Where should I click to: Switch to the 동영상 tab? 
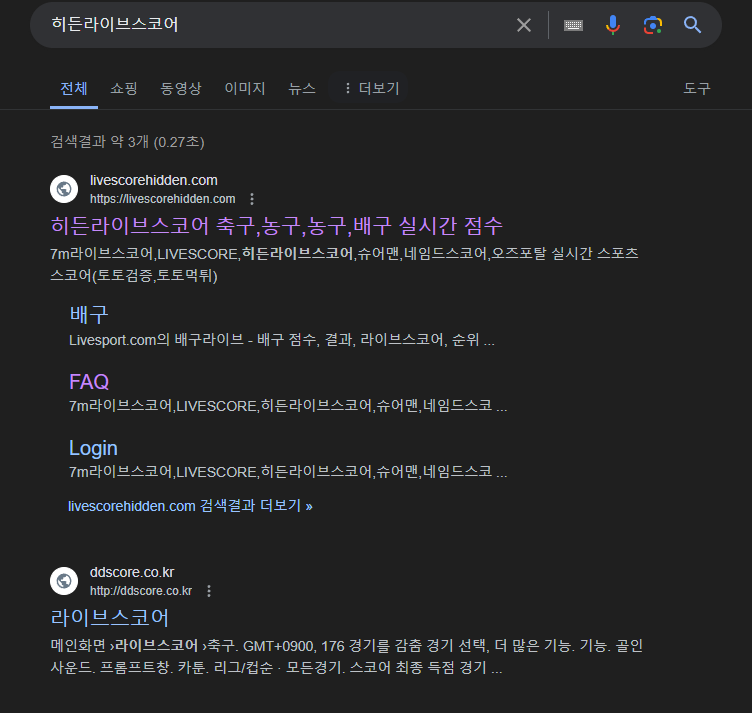(181, 88)
